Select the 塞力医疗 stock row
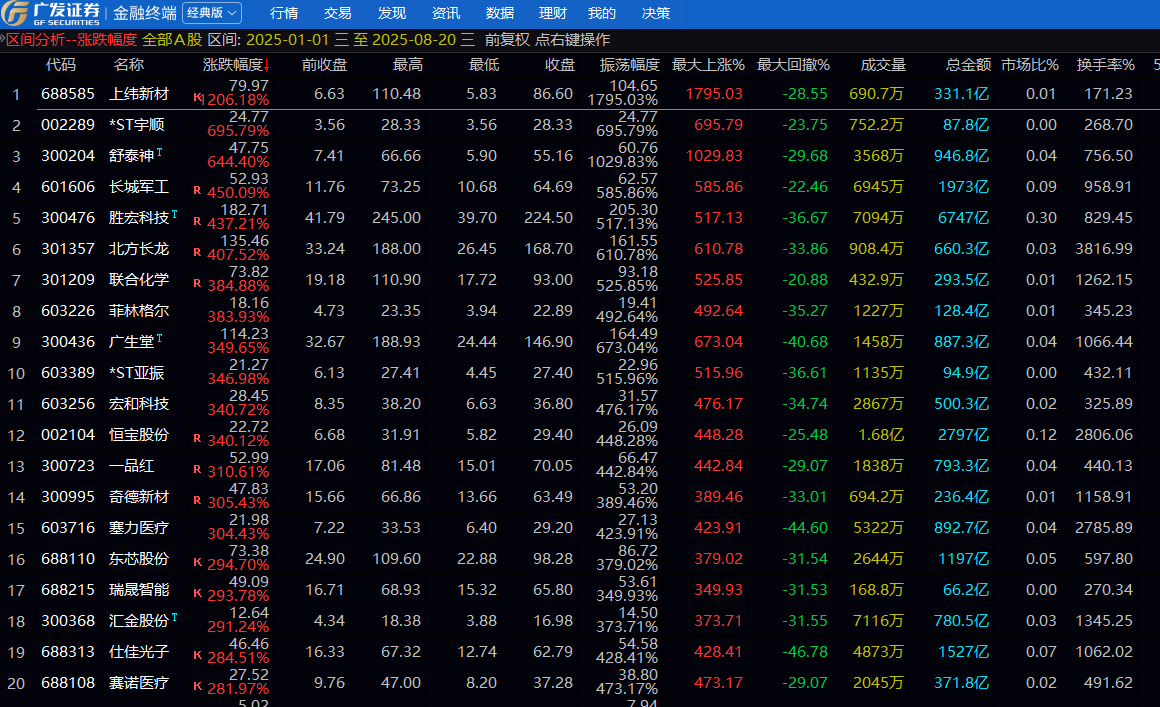This screenshot has width=1160, height=707. (x=580, y=528)
